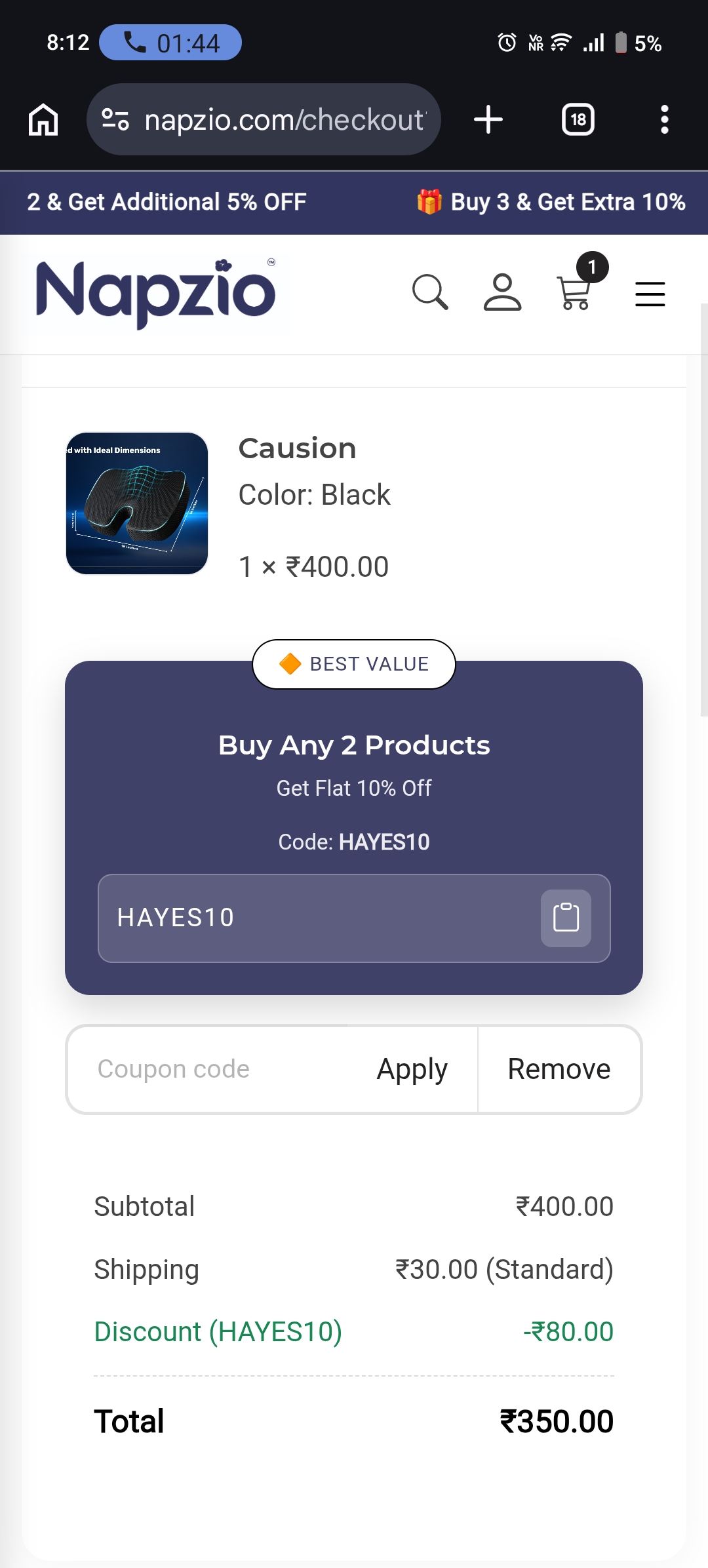Tap the browser home icon
708x1568 pixels.
click(x=43, y=120)
